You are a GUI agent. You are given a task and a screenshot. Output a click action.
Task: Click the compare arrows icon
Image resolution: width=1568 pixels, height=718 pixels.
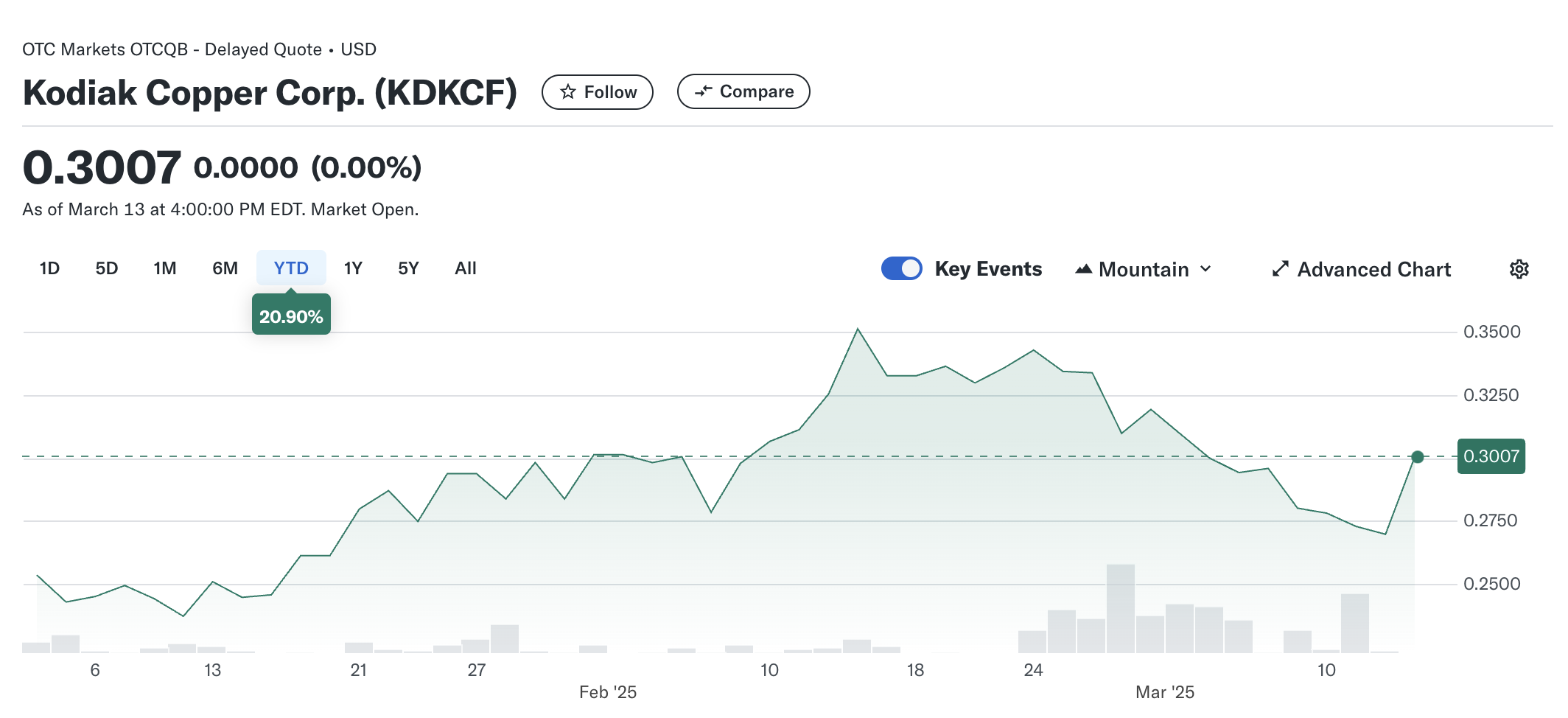[704, 91]
